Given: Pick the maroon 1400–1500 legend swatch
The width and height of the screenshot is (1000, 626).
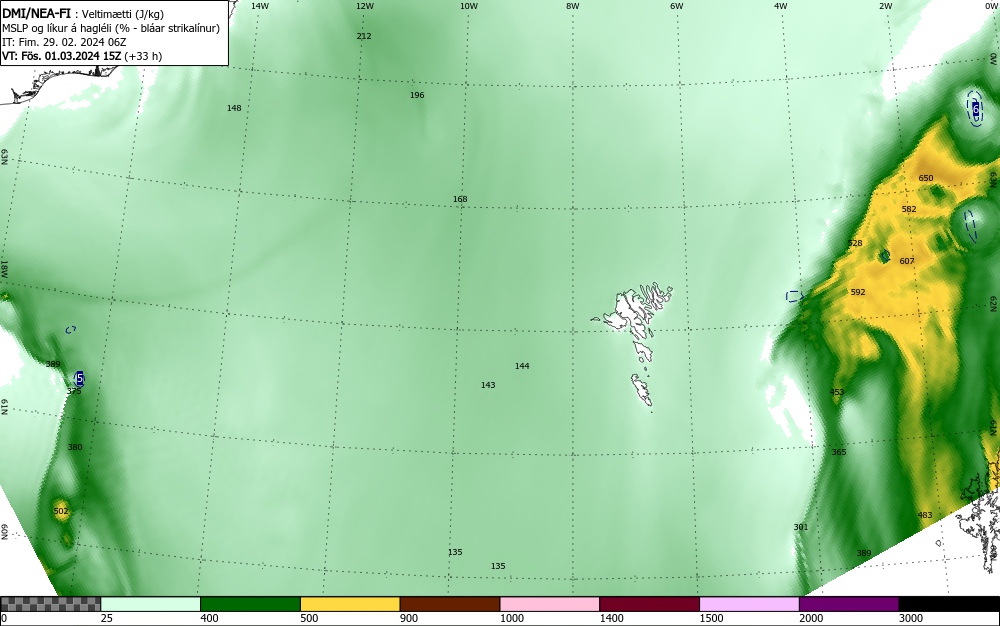Looking at the screenshot, I should 649,604.
